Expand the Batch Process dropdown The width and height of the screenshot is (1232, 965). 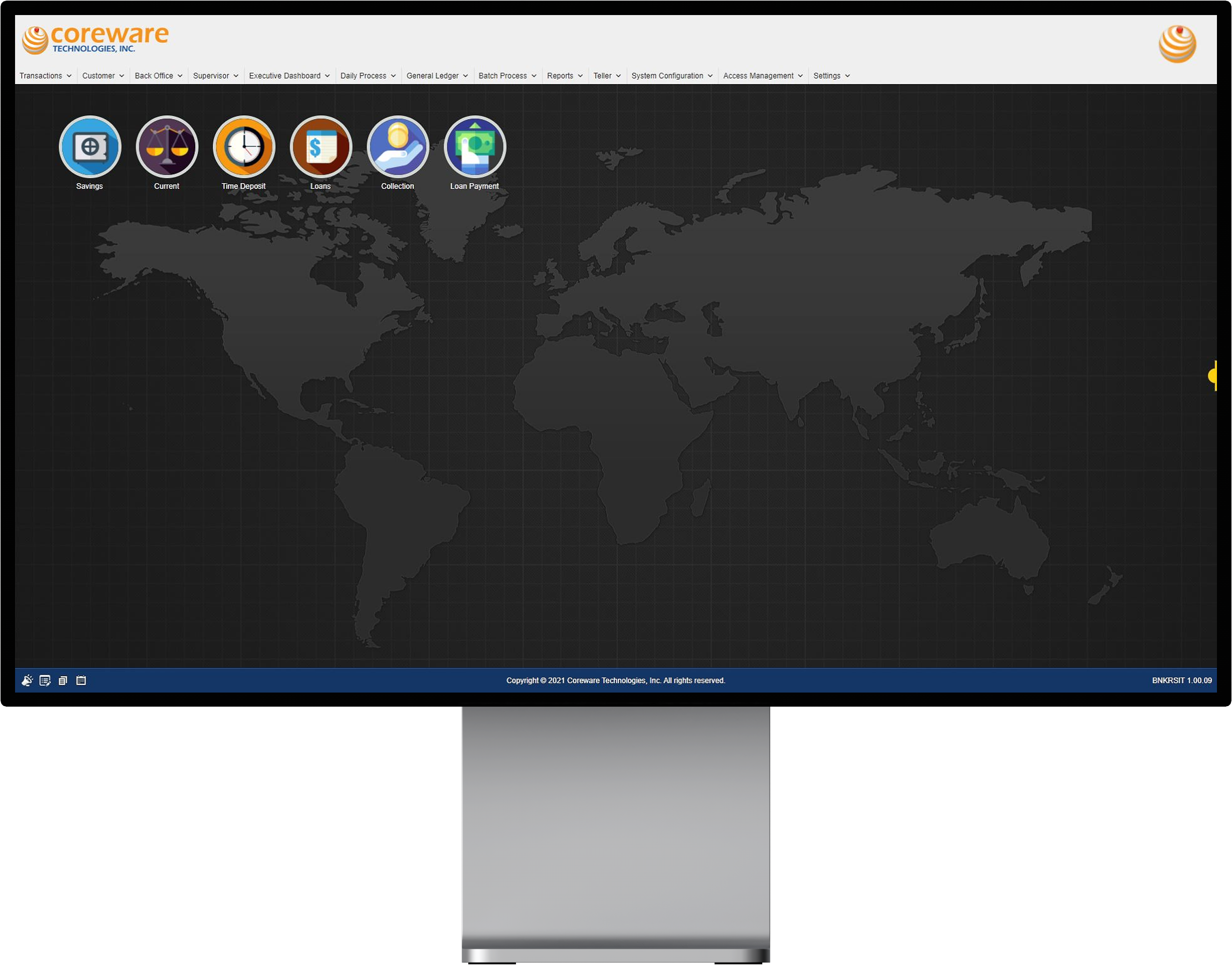(x=508, y=76)
